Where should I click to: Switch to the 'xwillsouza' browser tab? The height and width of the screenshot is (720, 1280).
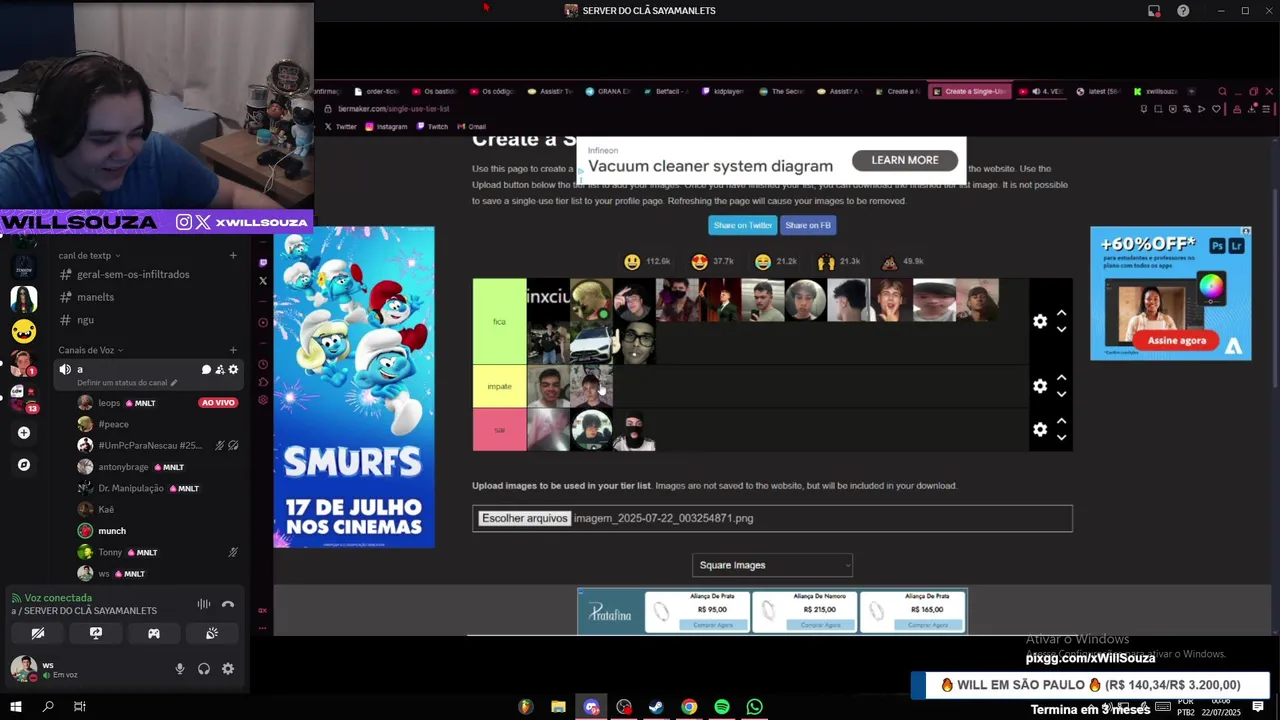[1156, 91]
